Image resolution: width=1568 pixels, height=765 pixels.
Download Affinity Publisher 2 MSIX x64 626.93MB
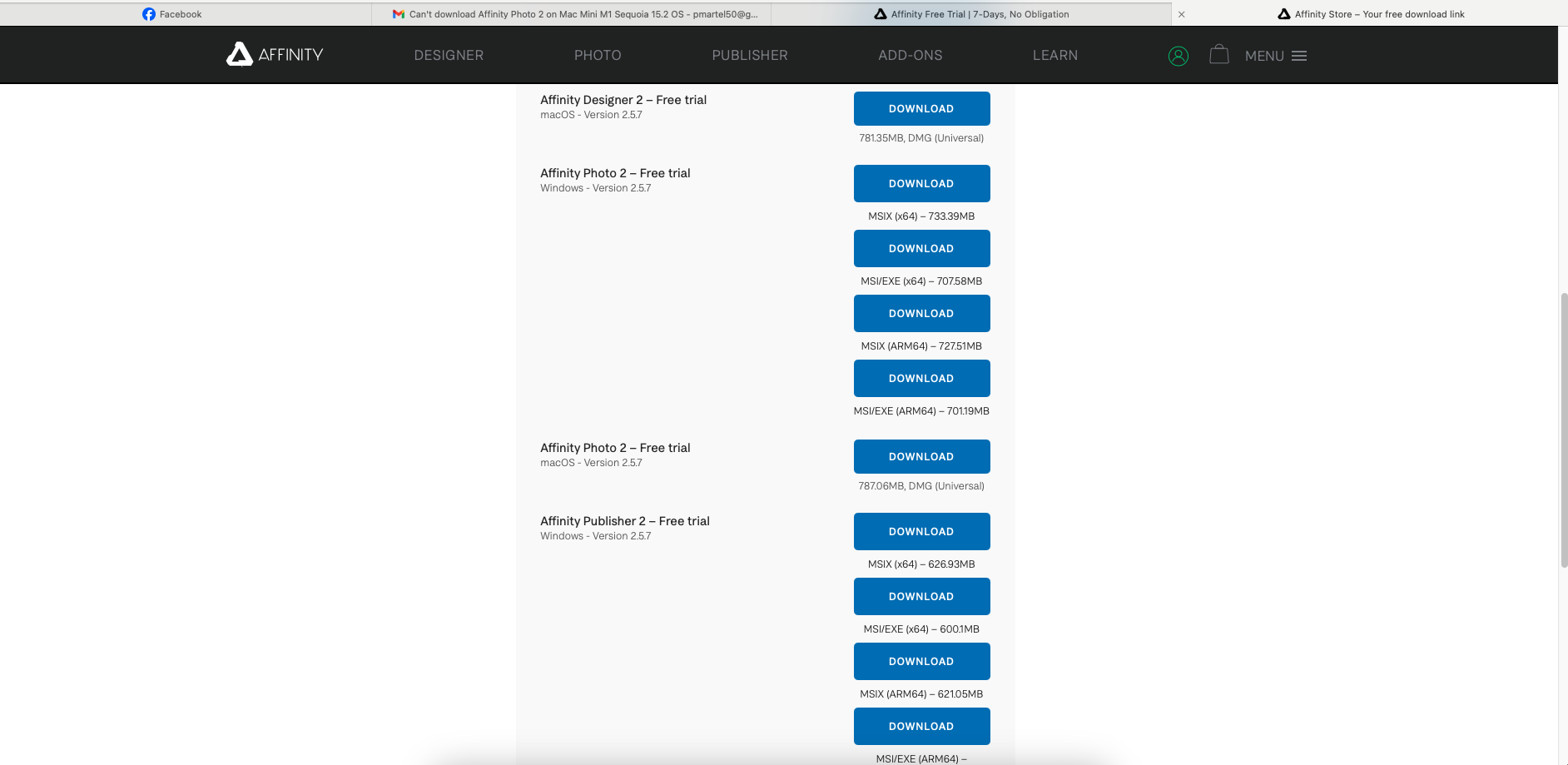click(x=921, y=531)
